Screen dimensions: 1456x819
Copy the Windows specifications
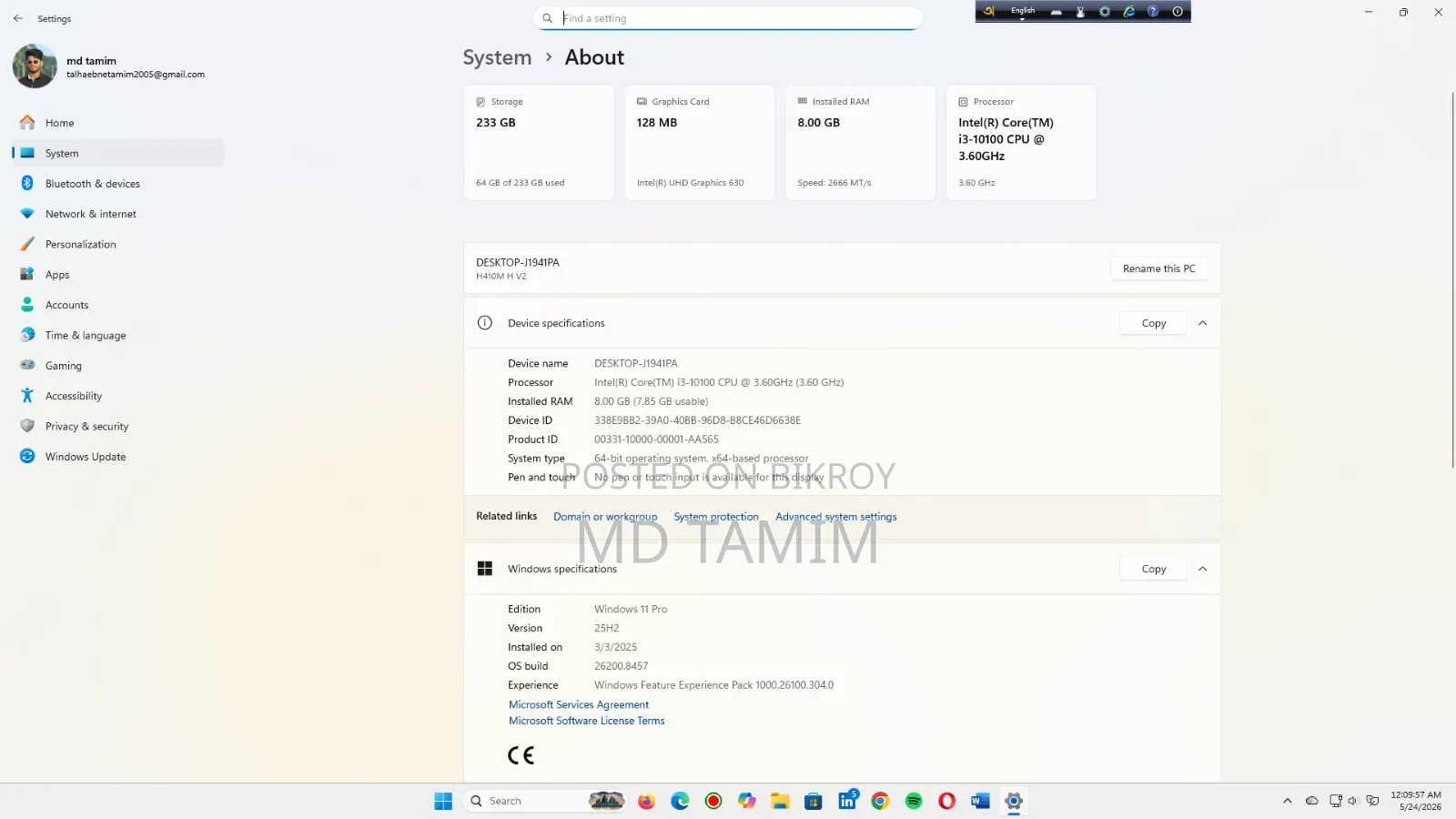[x=1154, y=569]
